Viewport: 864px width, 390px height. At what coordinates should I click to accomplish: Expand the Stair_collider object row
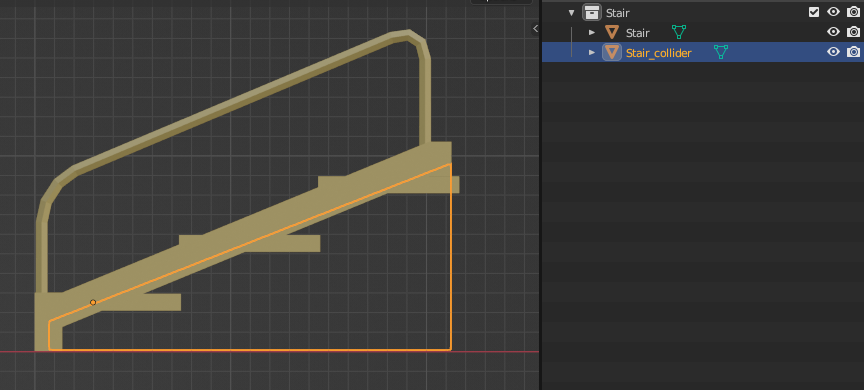coord(592,52)
